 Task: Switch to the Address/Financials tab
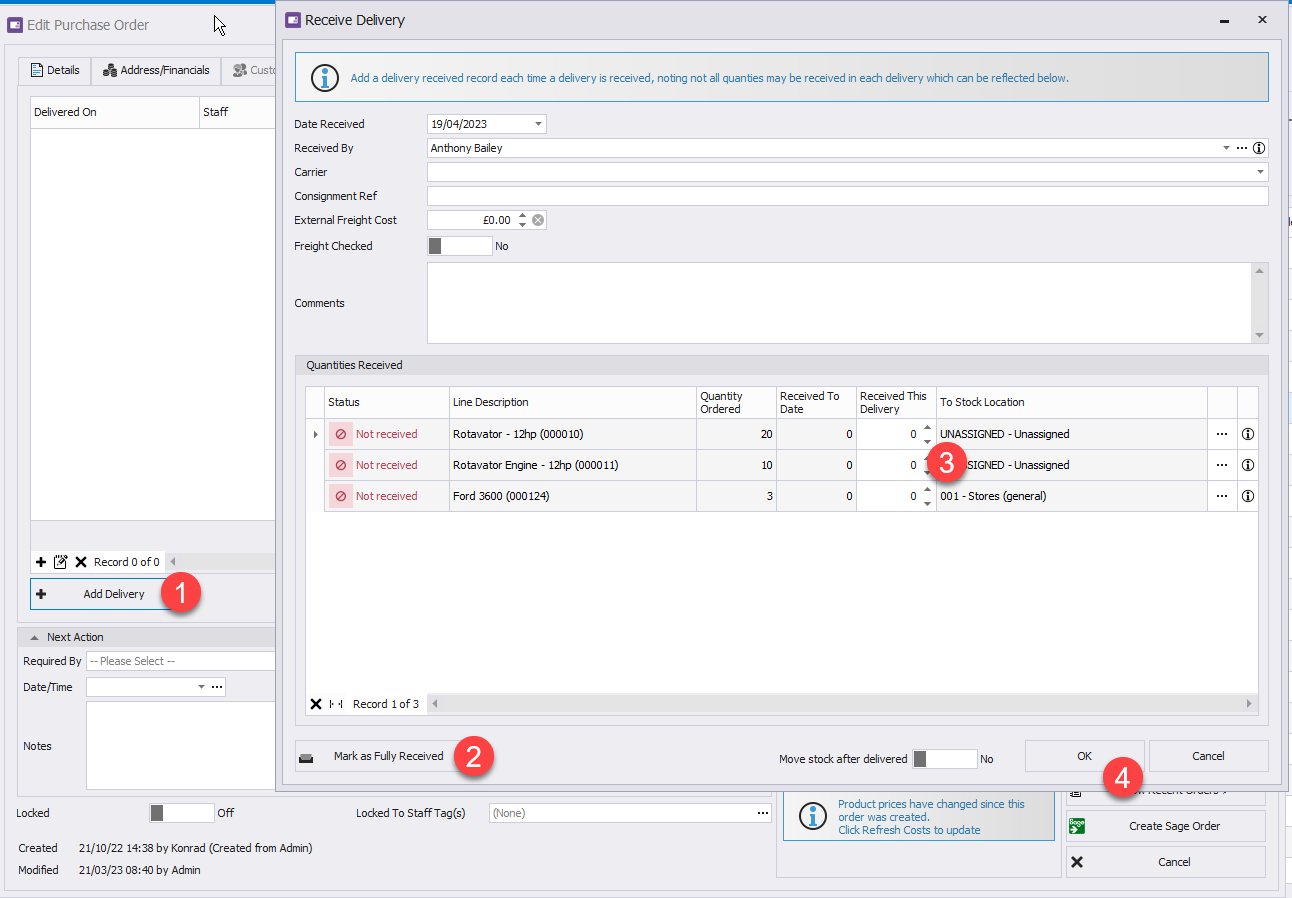point(156,70)
